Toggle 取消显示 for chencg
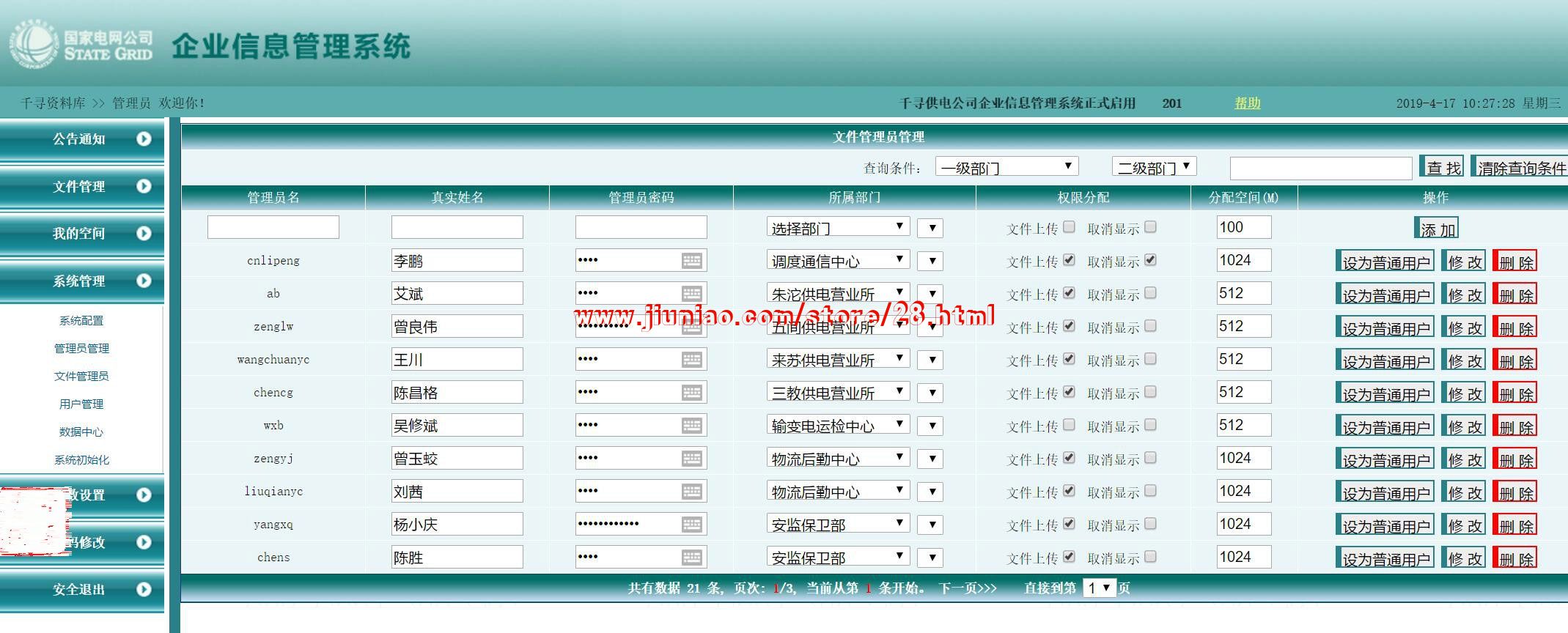The width and height of the screenshot is (1568, 633). tap(1151, 392)
